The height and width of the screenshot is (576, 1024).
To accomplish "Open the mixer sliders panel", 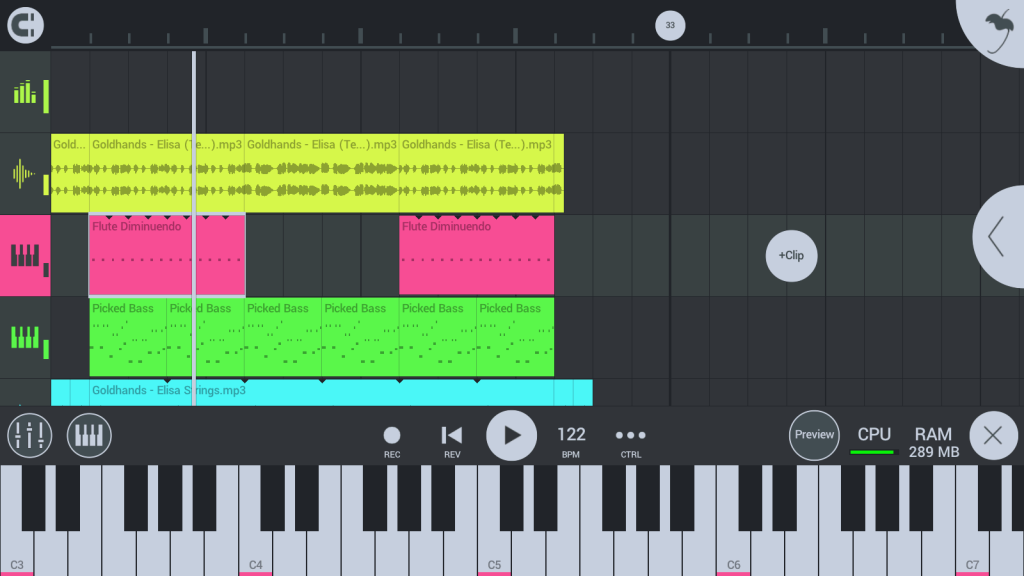I will [x=29, y=435].
